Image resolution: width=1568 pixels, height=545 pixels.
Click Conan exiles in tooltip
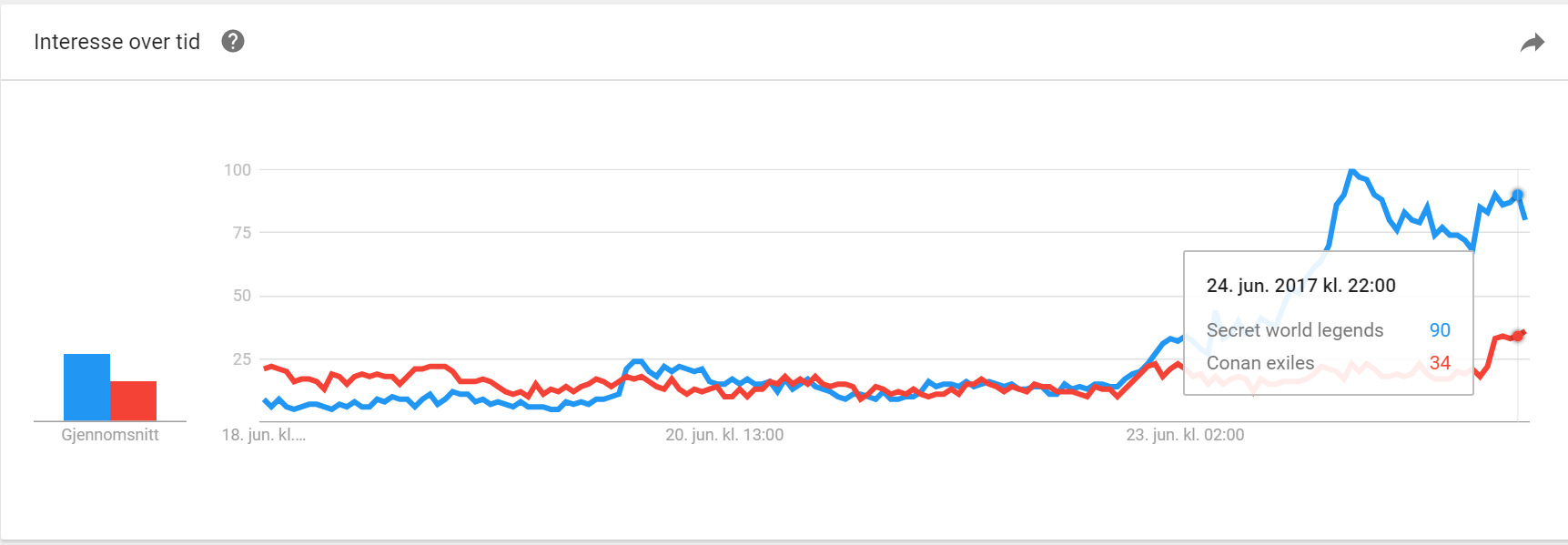pyautogui.click(x=1260, y=363)
